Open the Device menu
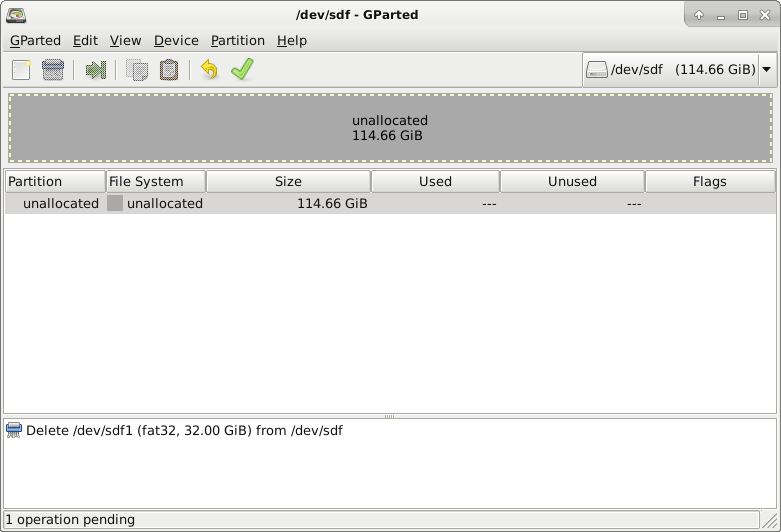Image resolution: width=781 pixels, height=532 pixels. [176, 40]
